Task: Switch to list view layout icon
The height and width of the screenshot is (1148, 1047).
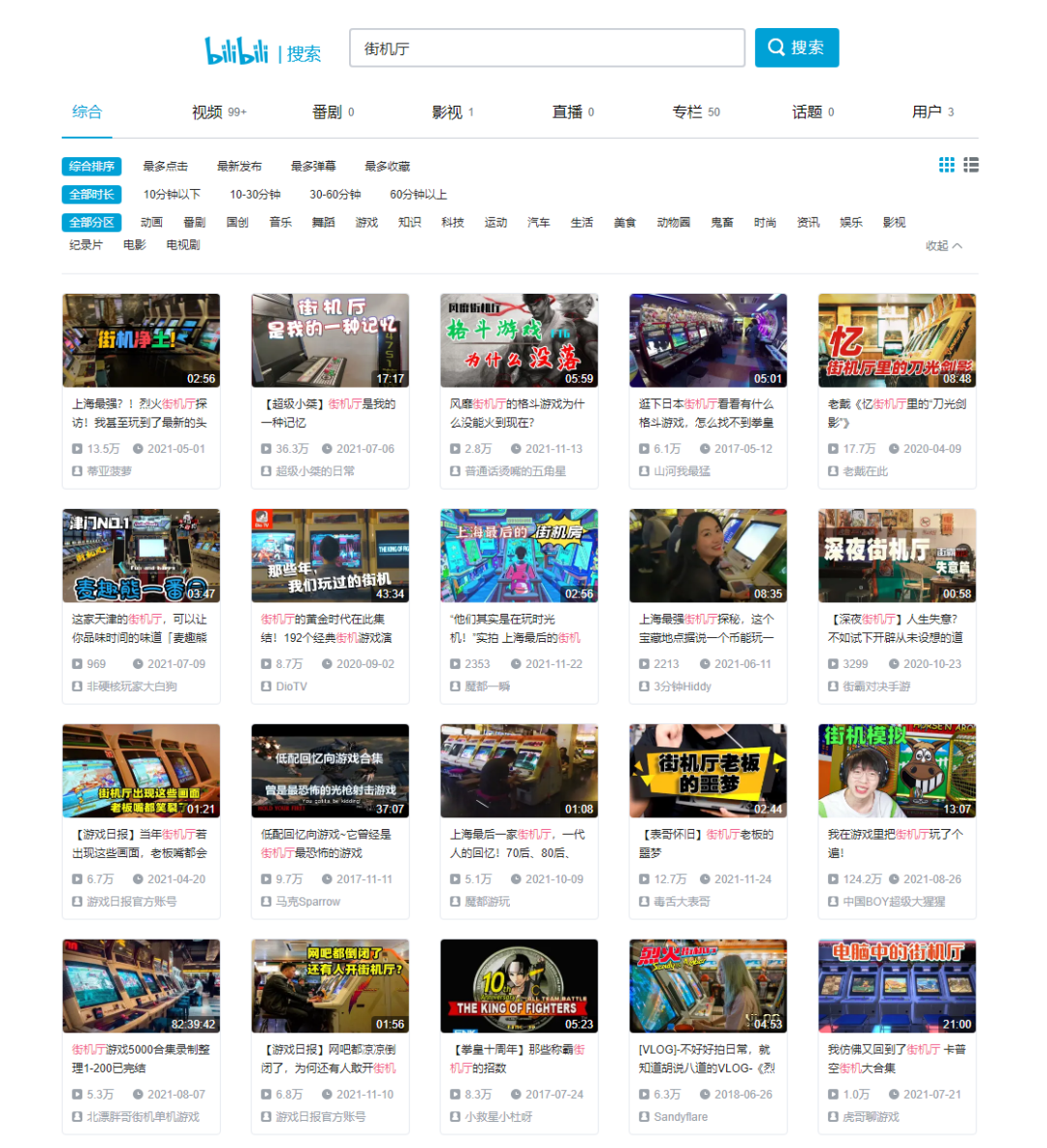Action: 970,165
